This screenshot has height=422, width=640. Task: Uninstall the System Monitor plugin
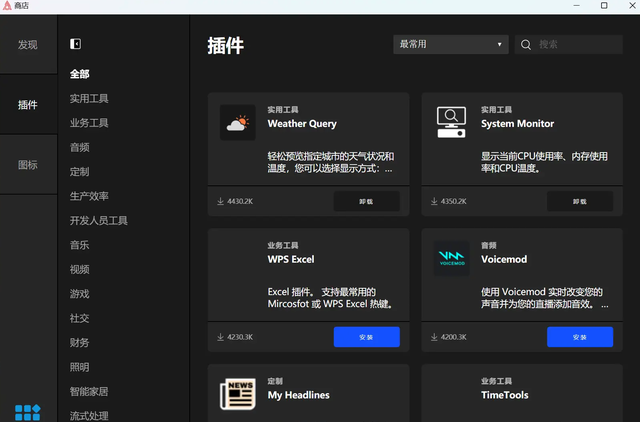click(580, 201)
